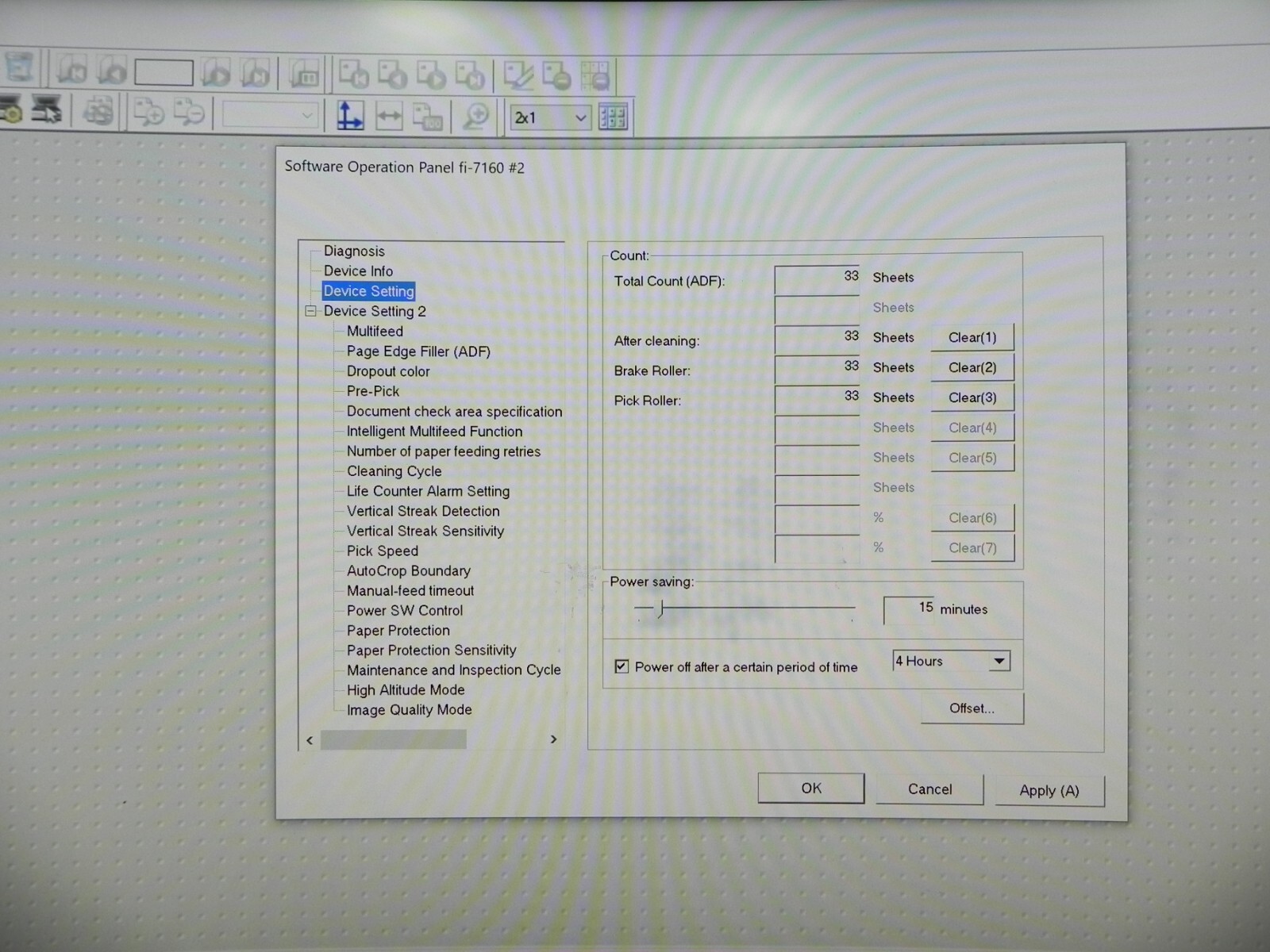This screenshot has width=1270, height=952.
Task: Go to previous page toolbar icon
Action: point(112,71)
